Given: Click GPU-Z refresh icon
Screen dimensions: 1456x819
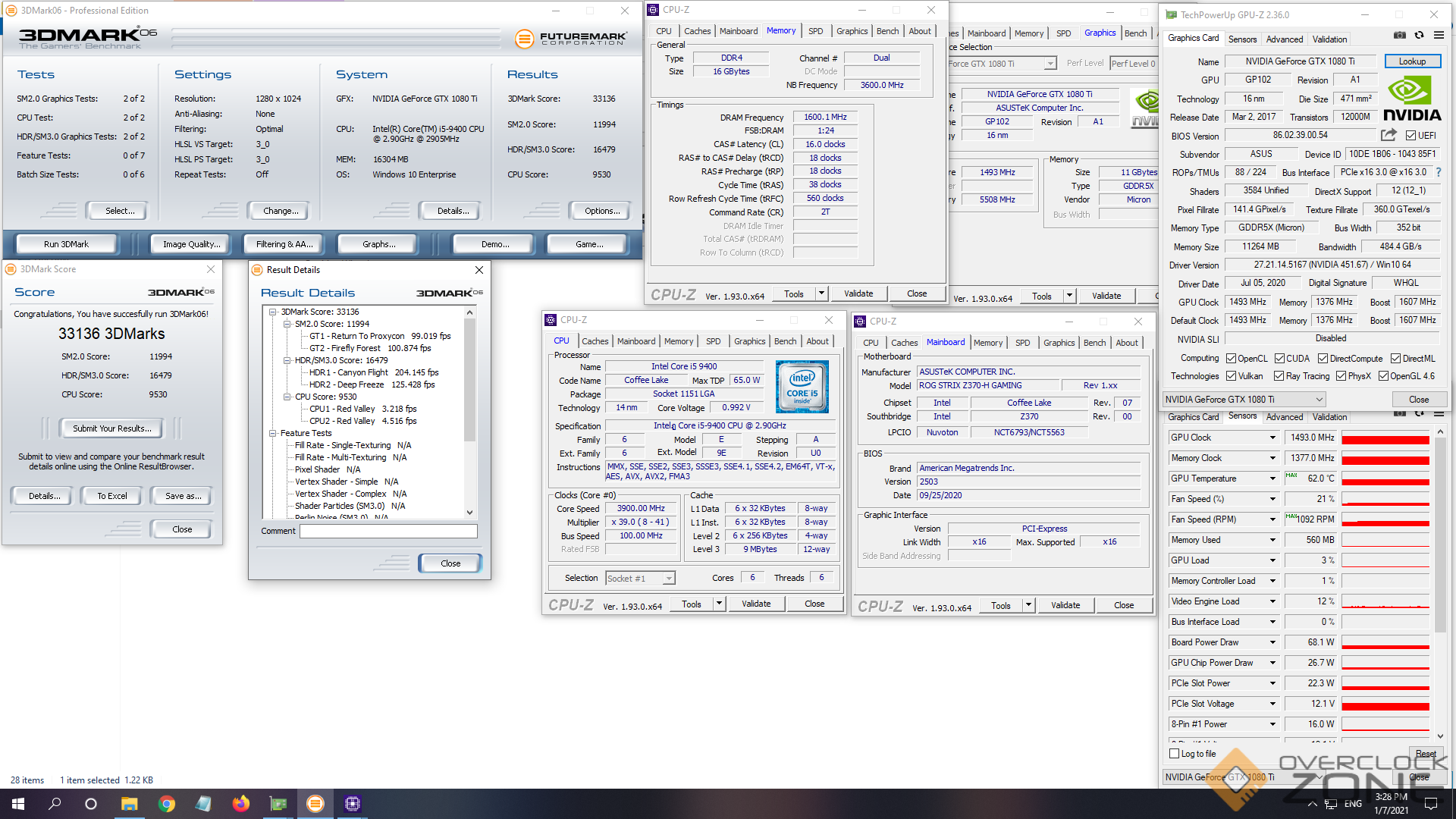Looking at the screenshot, I should tap(1419, 36).
